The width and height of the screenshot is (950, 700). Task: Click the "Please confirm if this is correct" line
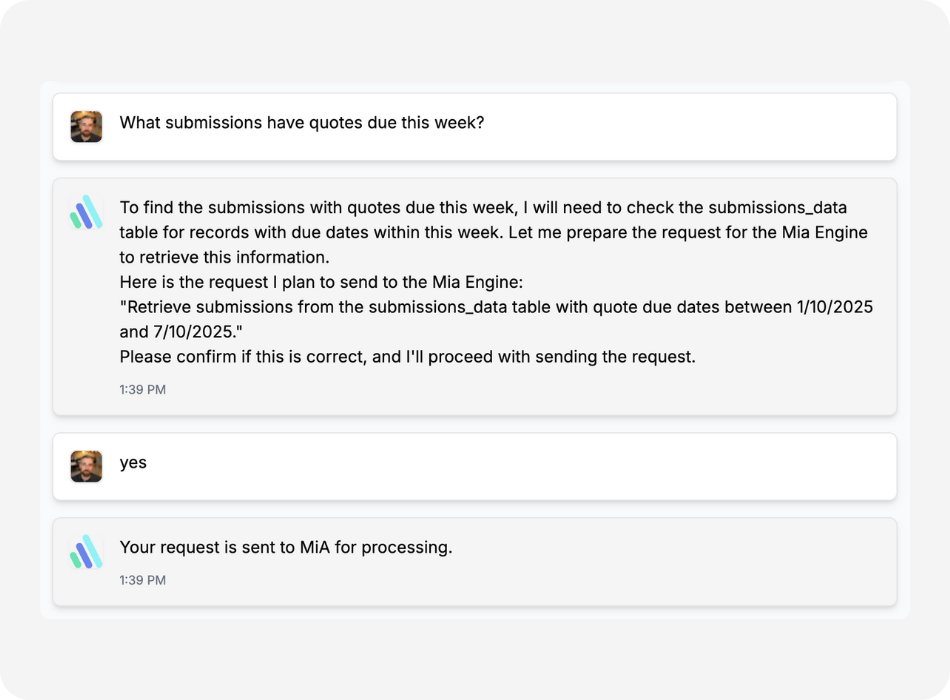click(x=407, y=356)
